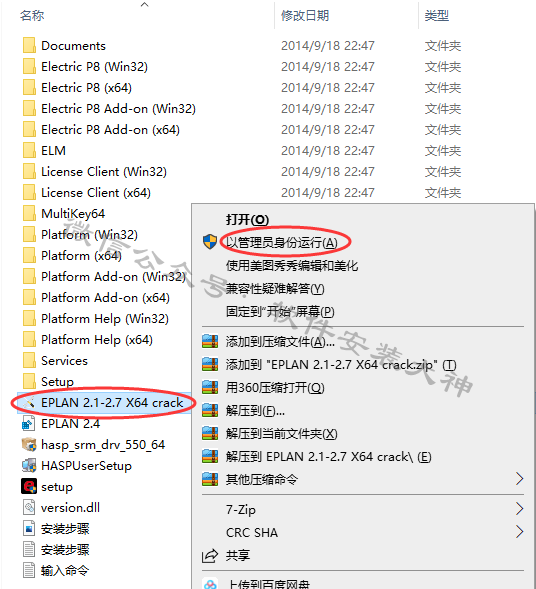The image size is (536, 589).
Task: Choose 打开(O) in the context menu
Action: (248, 220)
